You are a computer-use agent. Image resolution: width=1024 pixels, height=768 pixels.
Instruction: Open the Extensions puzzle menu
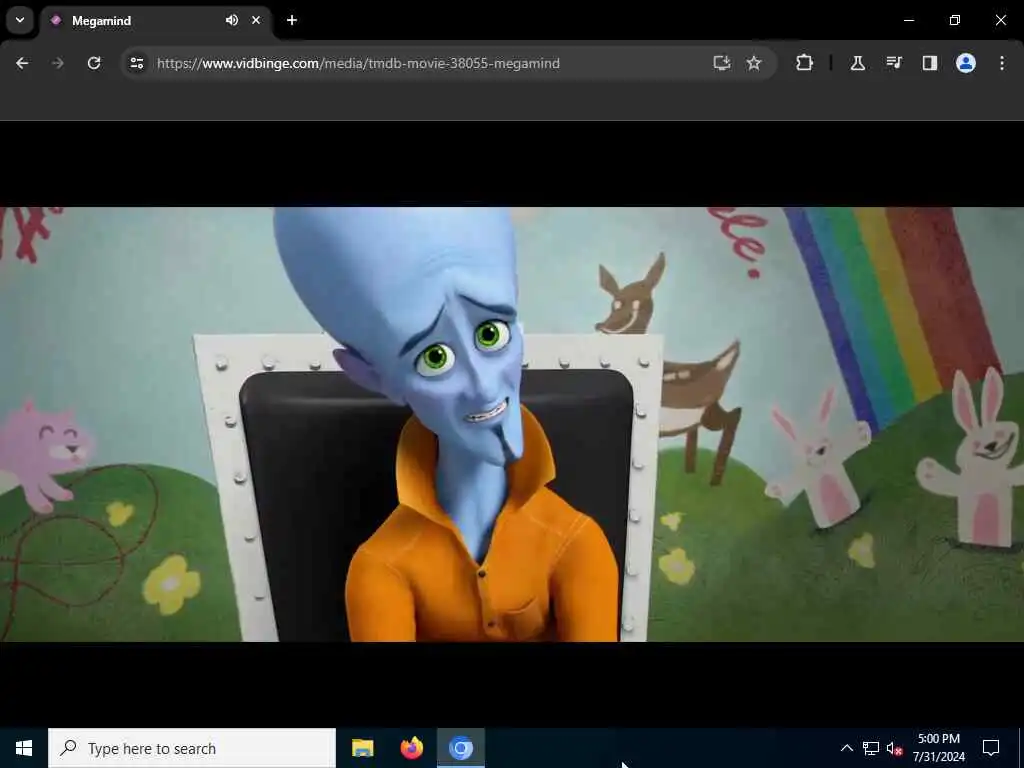[x=805, y=63]
